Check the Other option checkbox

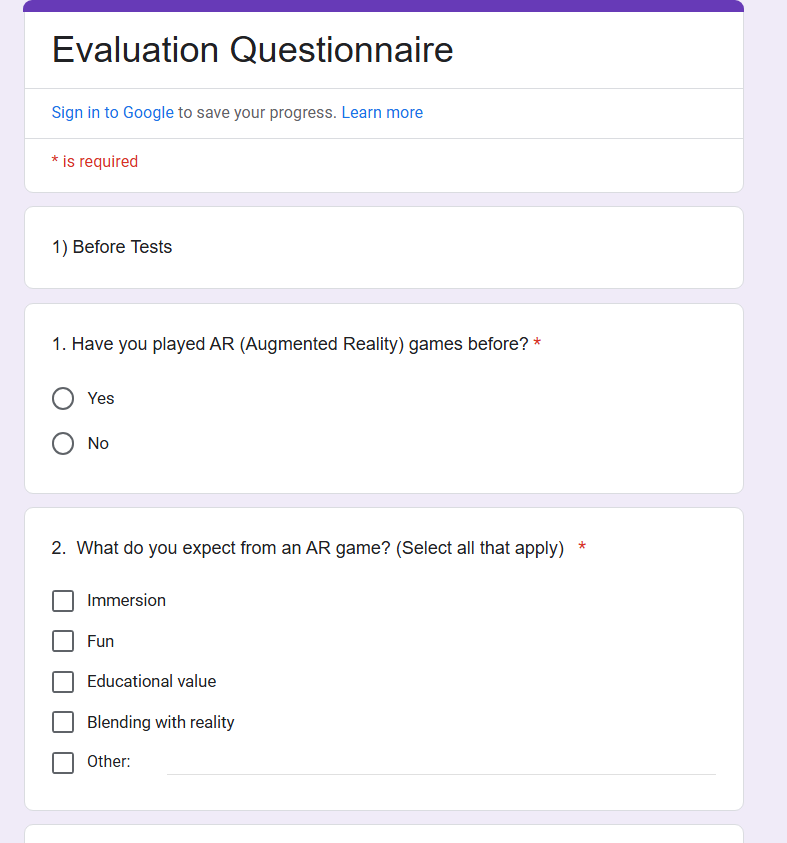[63, 762]
